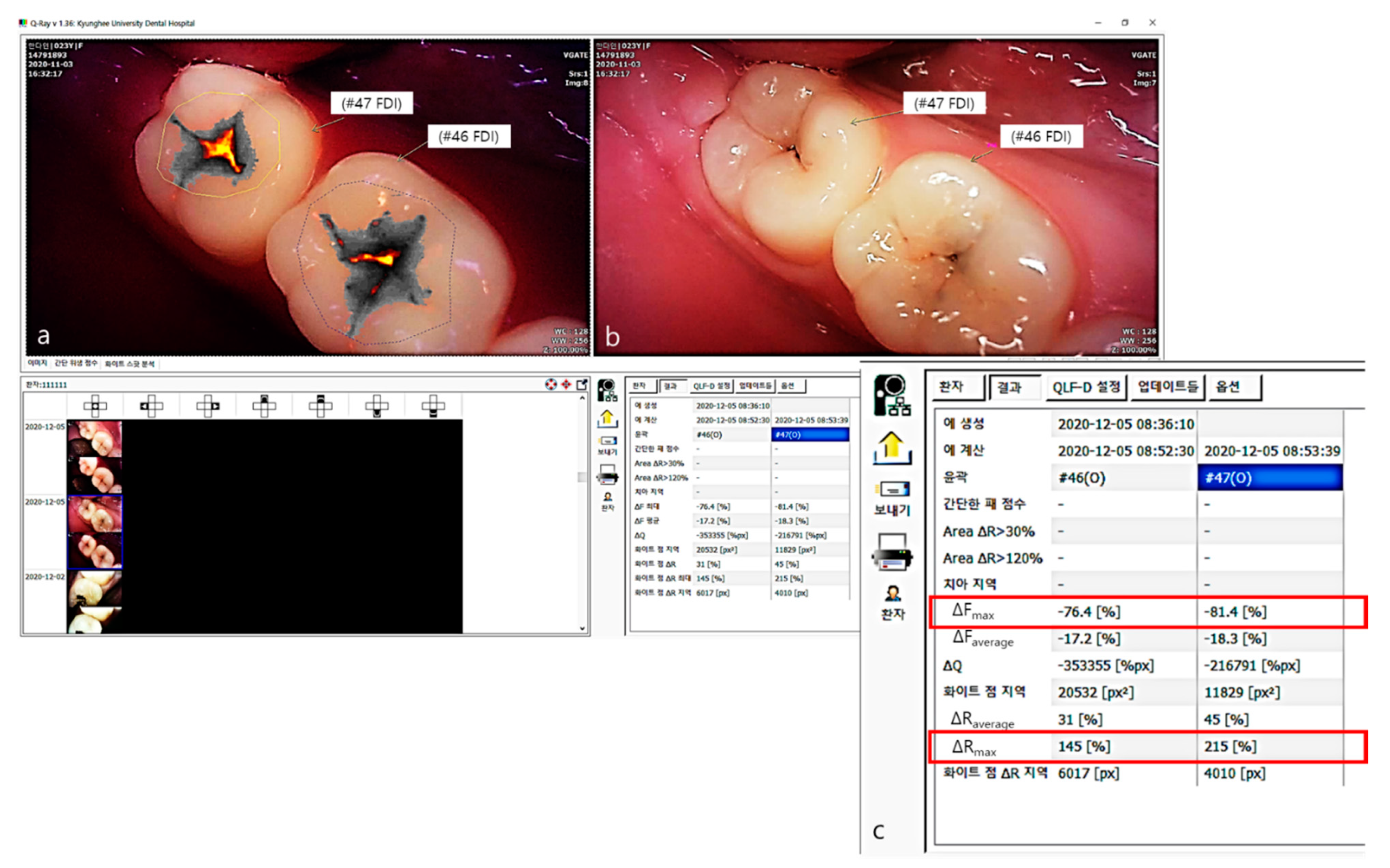Click the scrollbar thumb of the thumbnail list

582,477
